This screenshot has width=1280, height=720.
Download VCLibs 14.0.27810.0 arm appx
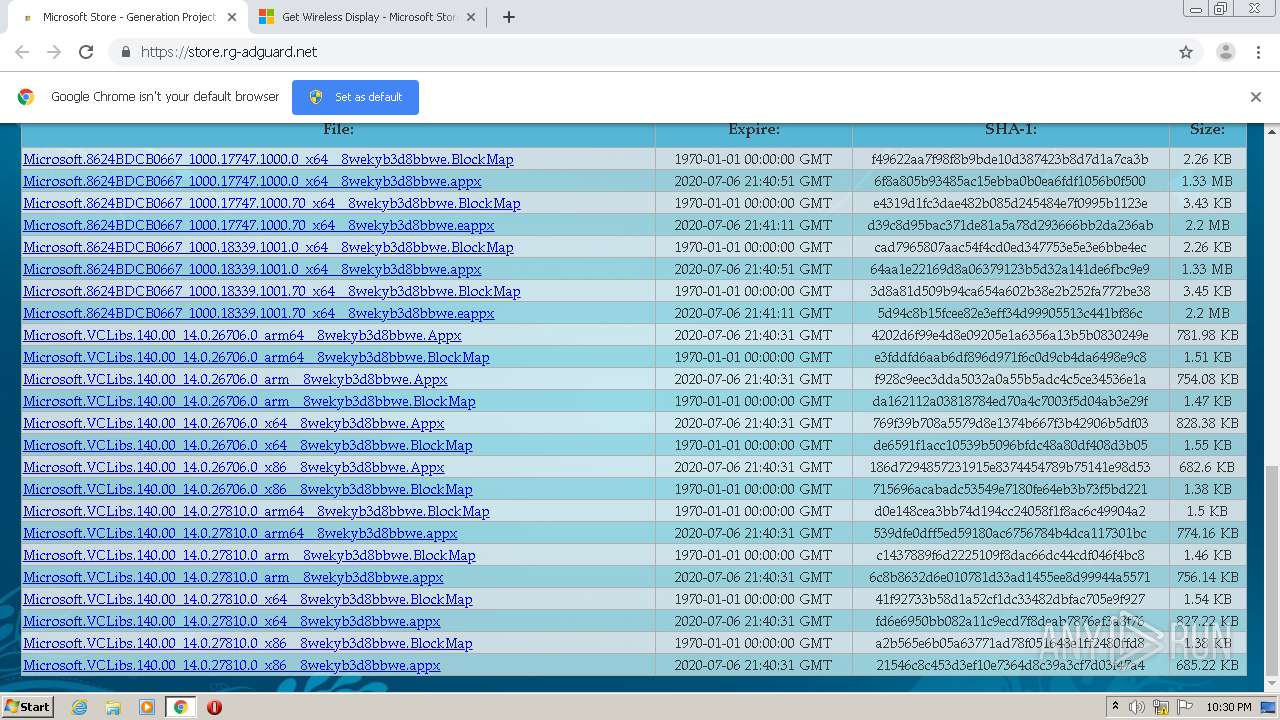pos(233,577)
